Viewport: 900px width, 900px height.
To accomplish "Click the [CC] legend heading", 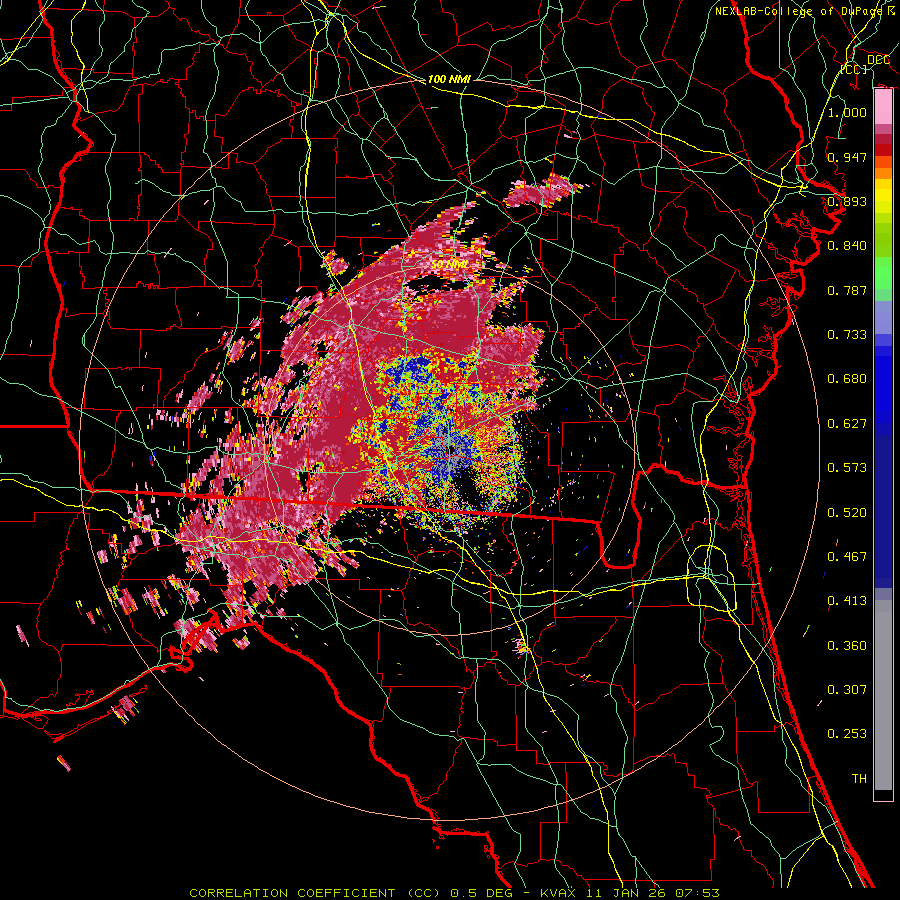I will click(x=854, y=69).
